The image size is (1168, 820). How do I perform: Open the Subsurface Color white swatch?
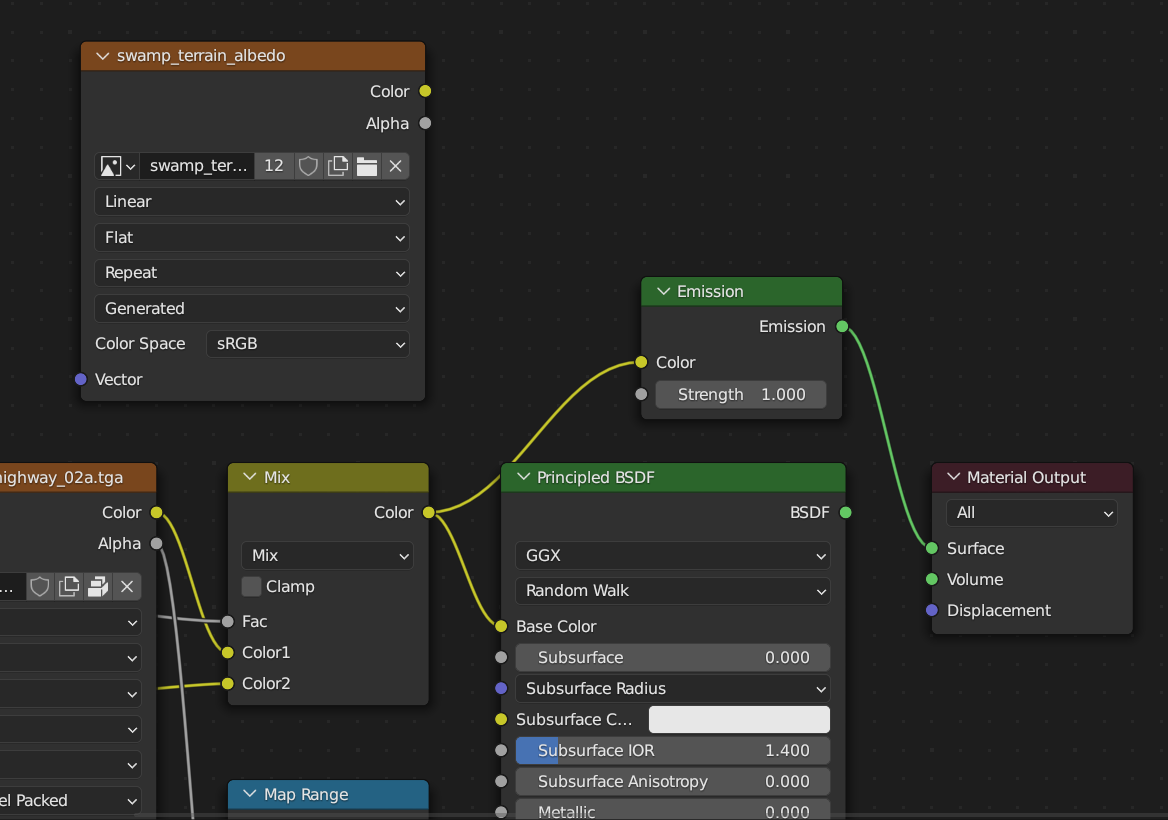pos(739,719)
